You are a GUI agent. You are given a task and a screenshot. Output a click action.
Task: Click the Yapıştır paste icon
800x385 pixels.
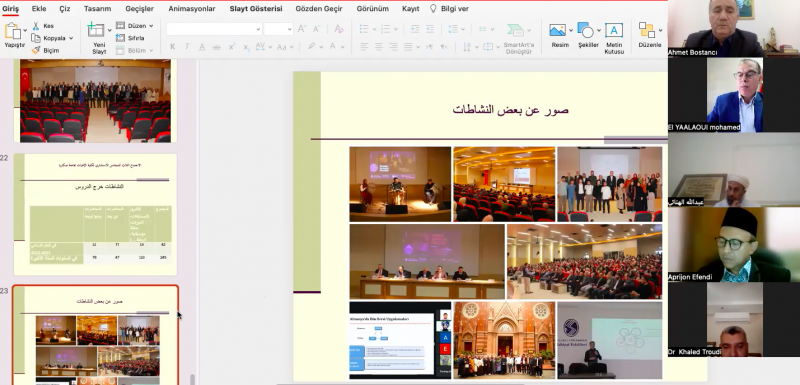pos(13,31)
